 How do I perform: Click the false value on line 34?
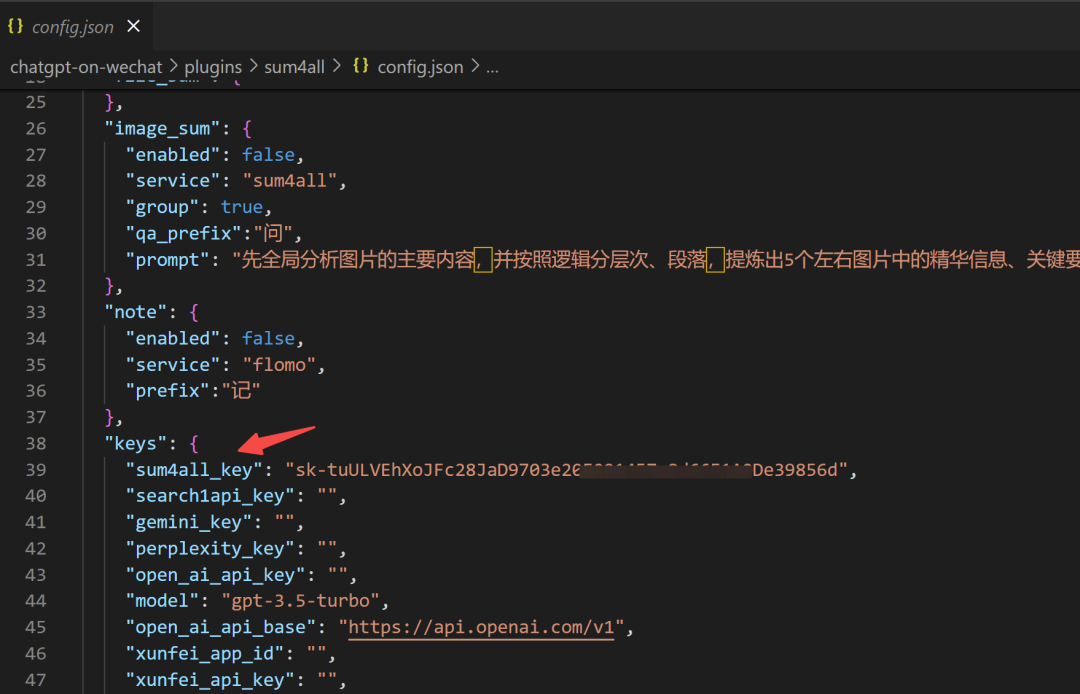(x=269, y=339)
